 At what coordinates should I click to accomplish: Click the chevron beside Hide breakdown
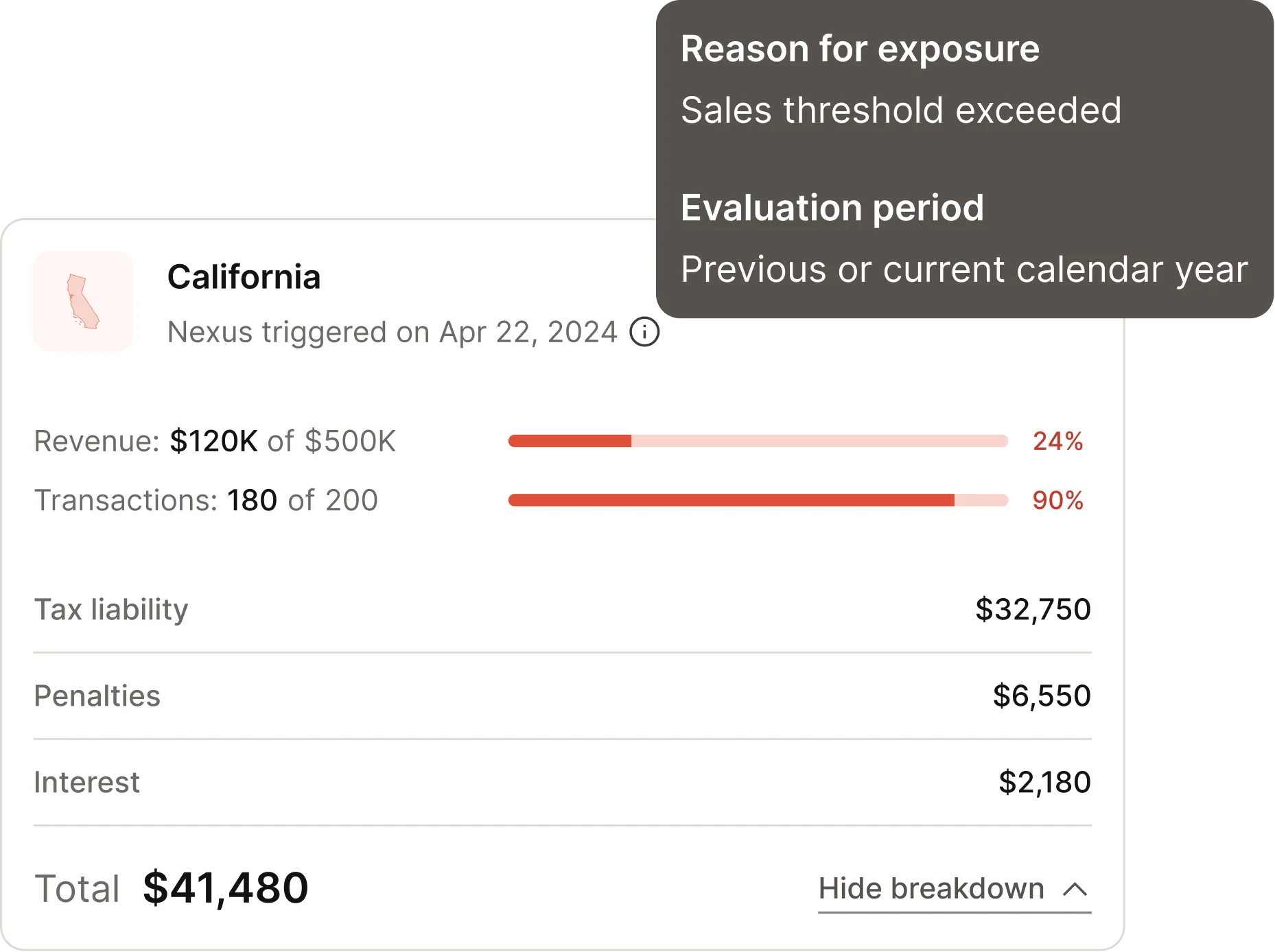tap(1075, 890)
